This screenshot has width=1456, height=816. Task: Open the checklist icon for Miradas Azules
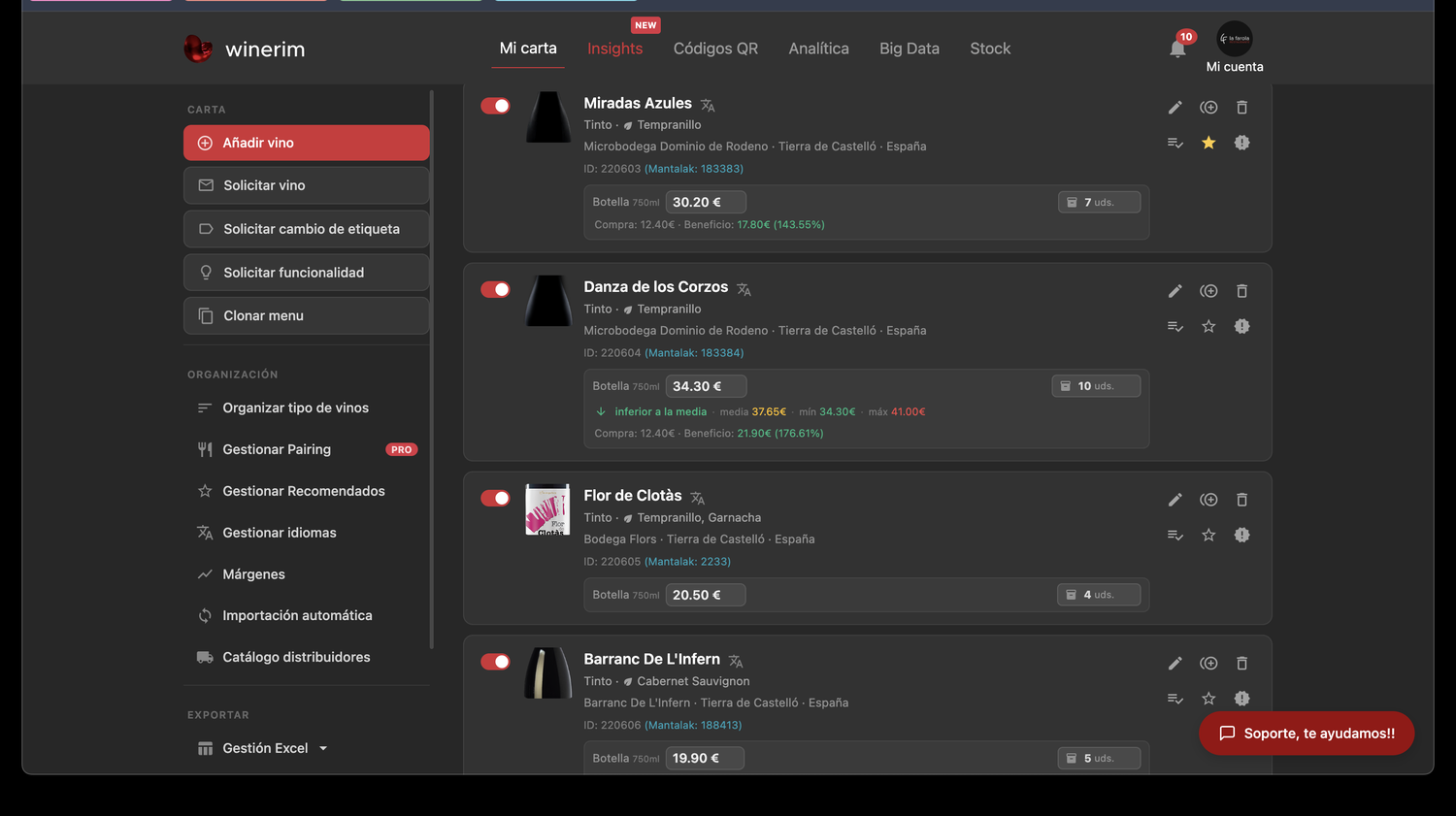pyautogui.click(x=1175, y=143)
